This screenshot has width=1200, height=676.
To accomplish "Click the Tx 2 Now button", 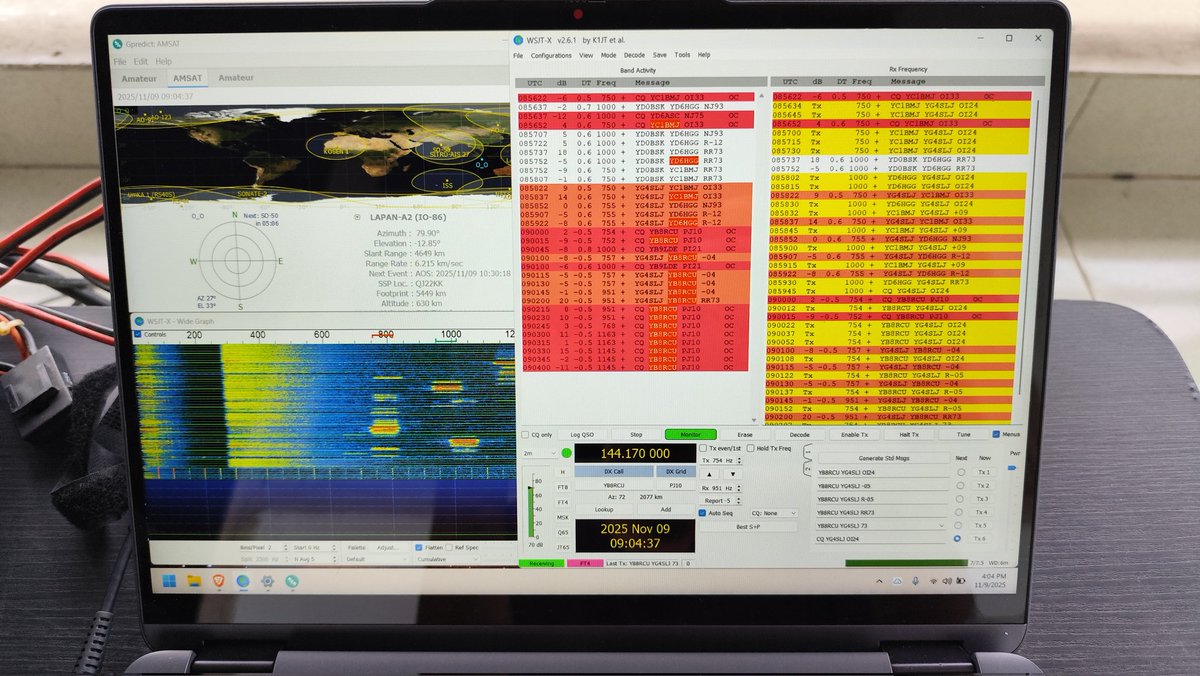I will (984, 485).
